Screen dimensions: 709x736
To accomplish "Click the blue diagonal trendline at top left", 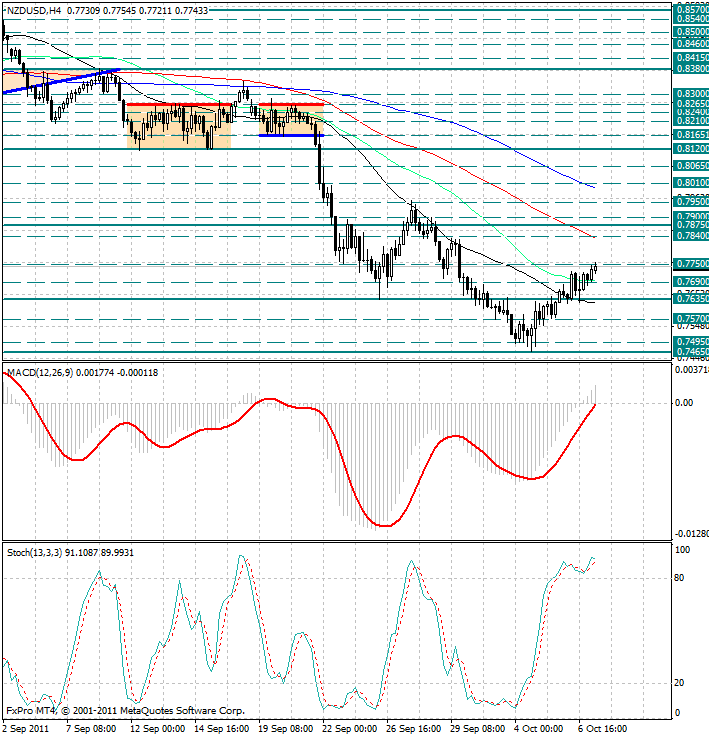I will (x=60, y=81).
